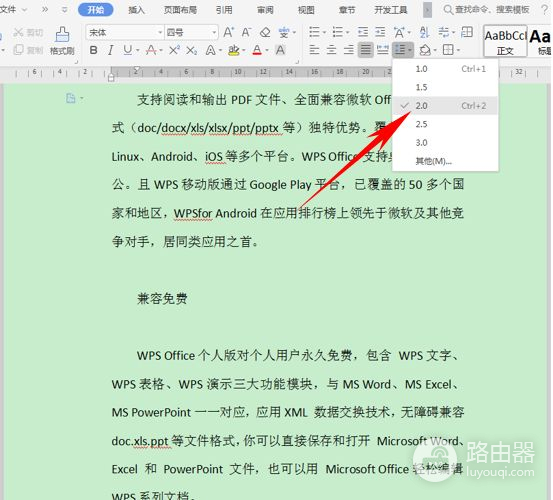Click the character shading A icon
Viewport: 553px width, 500px height.
[x=280, y=50]
